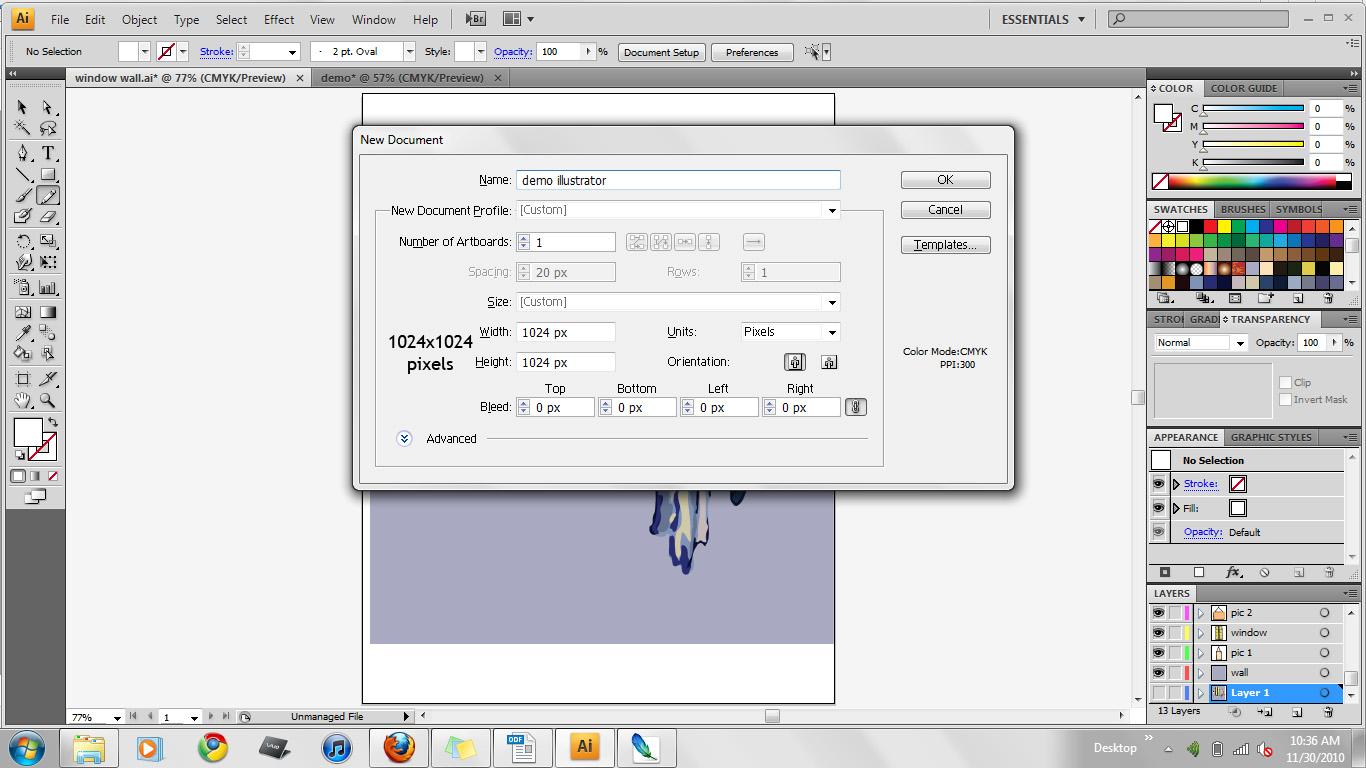Viewport: 1366px width, 768px height.
Task: Click the Templates... button
Action: click(945, 245)
